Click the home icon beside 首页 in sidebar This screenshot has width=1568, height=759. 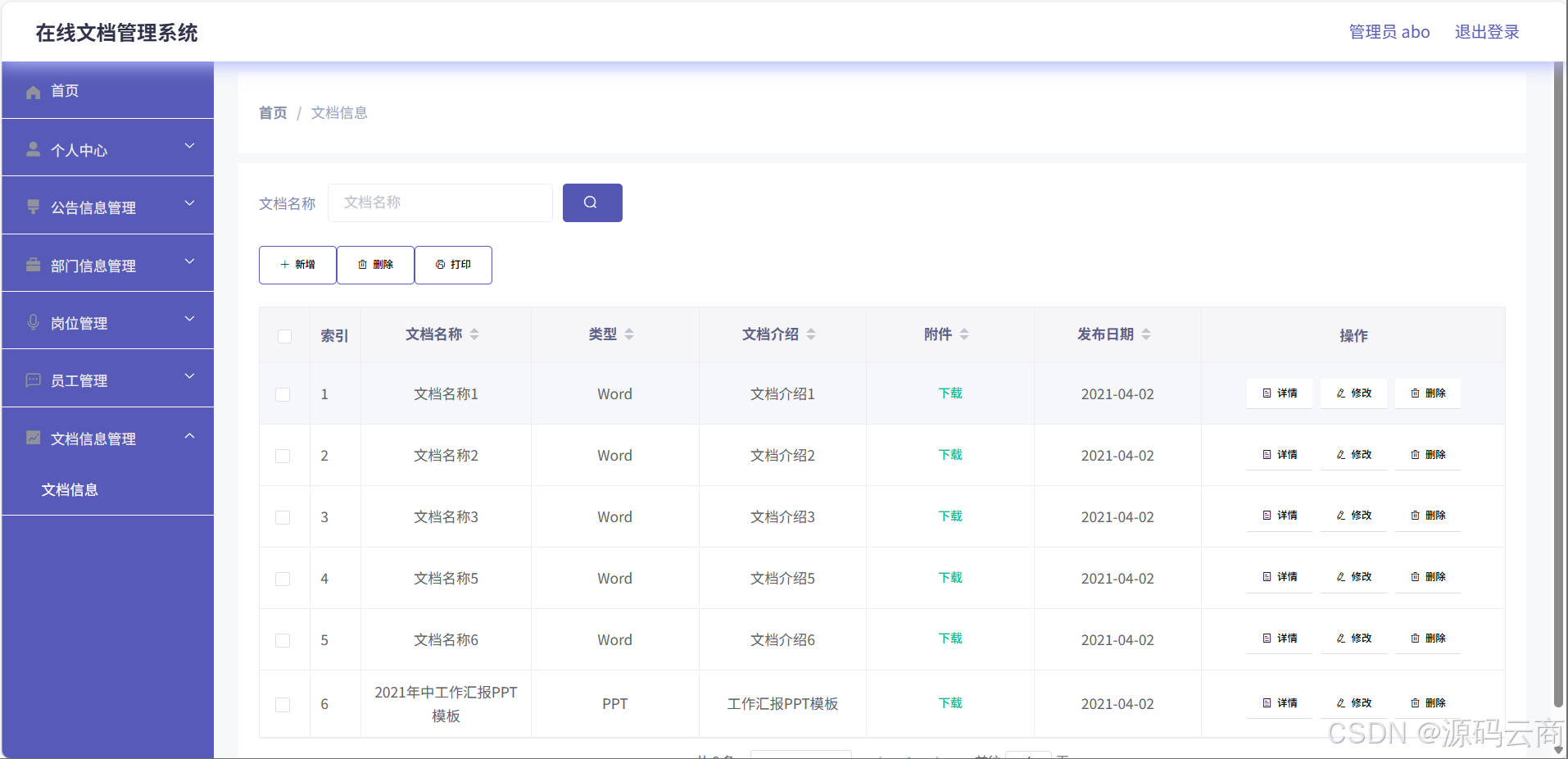click(x=33, y=92)
